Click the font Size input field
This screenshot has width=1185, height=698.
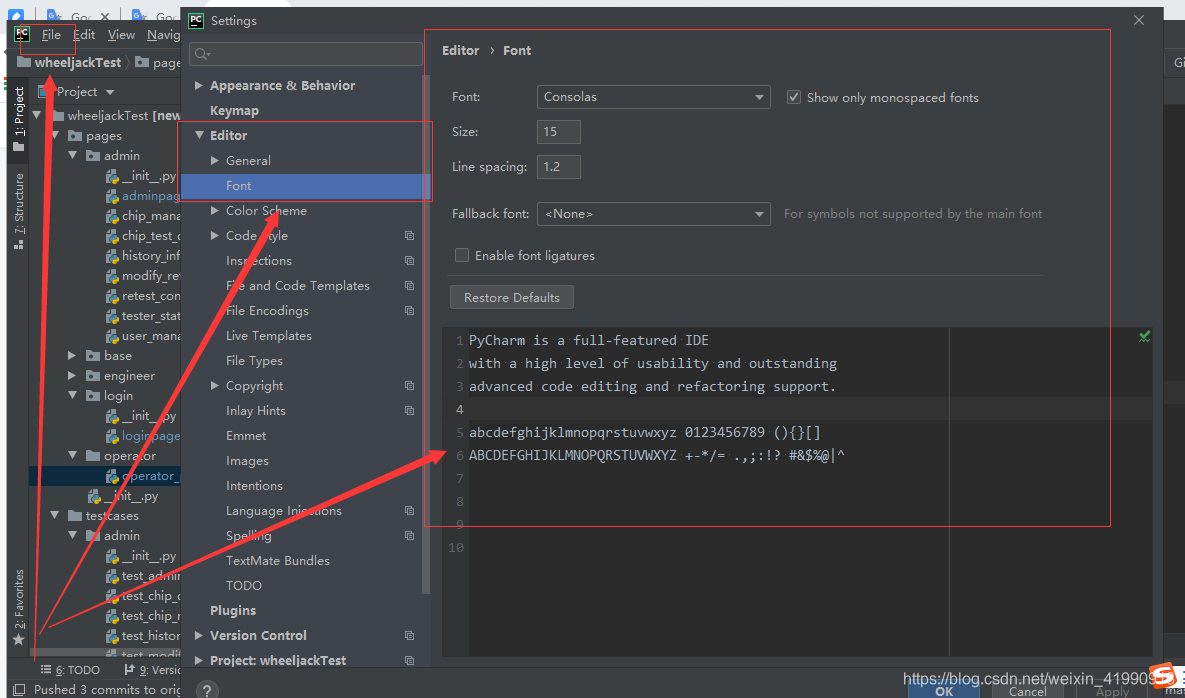pyautogui.click(x=558, y=131)
